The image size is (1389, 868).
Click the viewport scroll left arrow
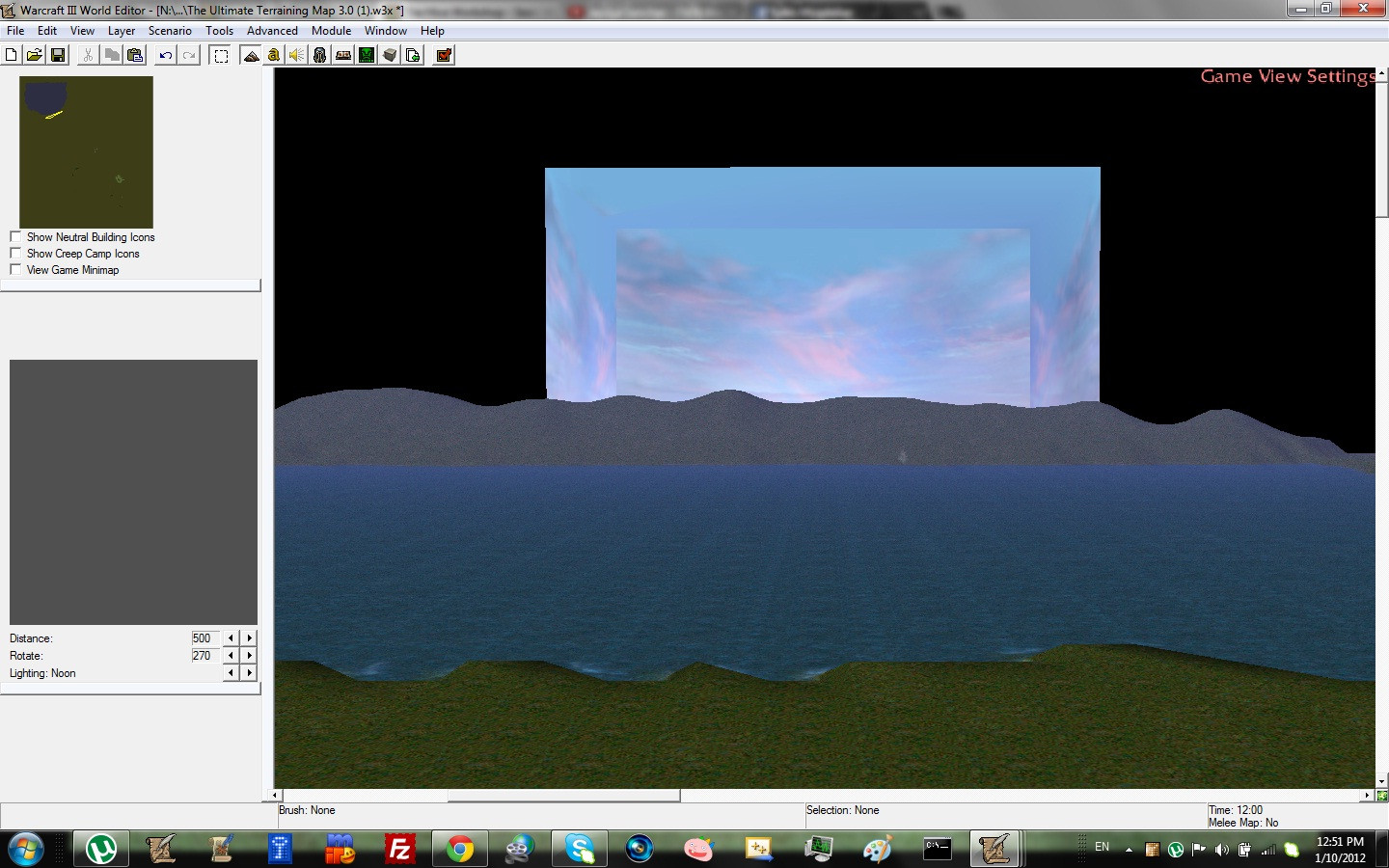click(276, 796)
